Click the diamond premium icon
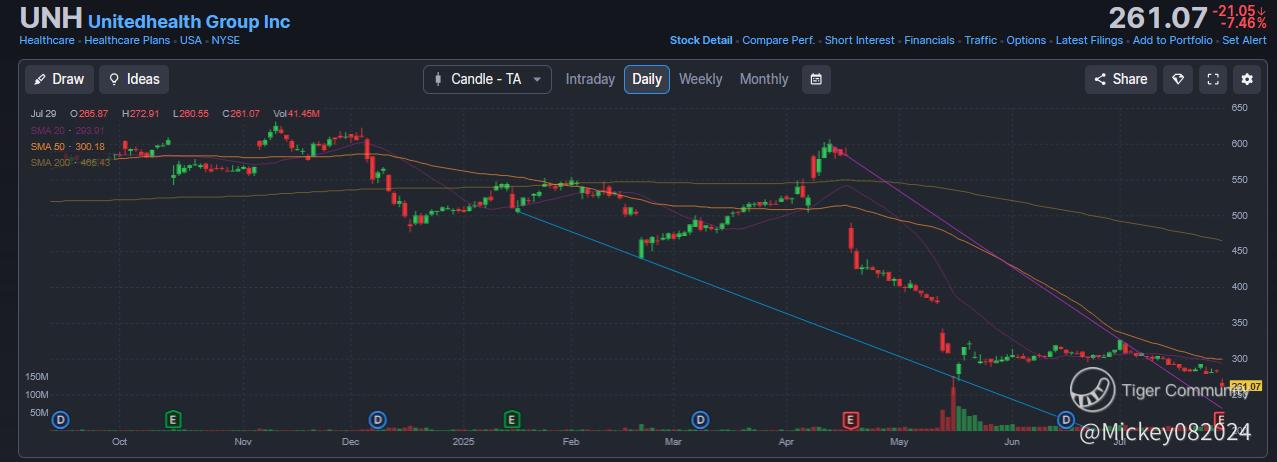The image size is (1277, 462). pyautogui.click(x=1178, y=79)
